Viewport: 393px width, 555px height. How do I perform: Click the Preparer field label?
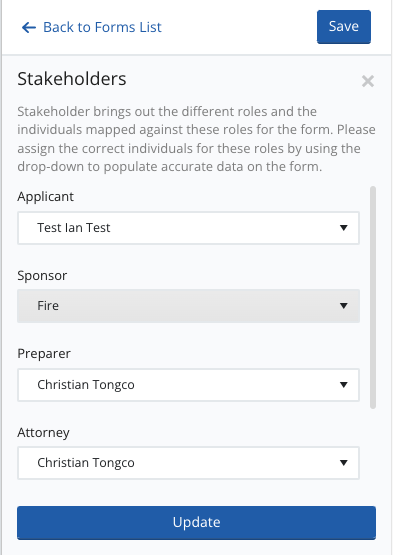44,354
